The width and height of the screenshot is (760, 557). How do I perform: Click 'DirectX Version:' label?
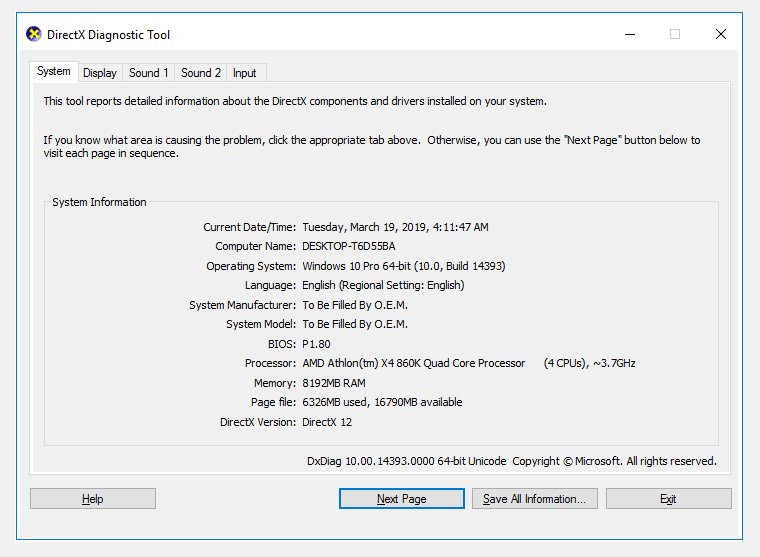258,422
